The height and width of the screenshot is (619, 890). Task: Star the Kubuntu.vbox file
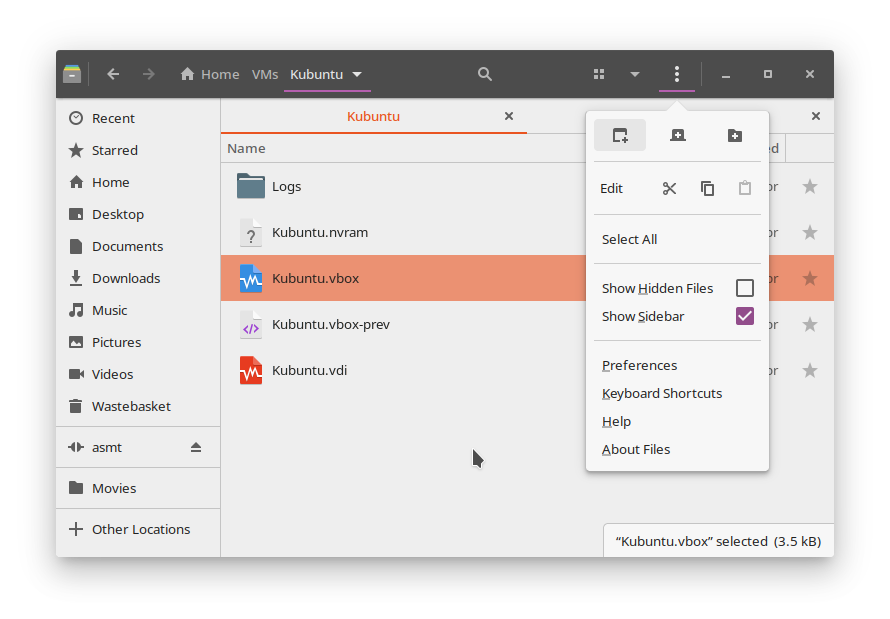coord(810,278)
